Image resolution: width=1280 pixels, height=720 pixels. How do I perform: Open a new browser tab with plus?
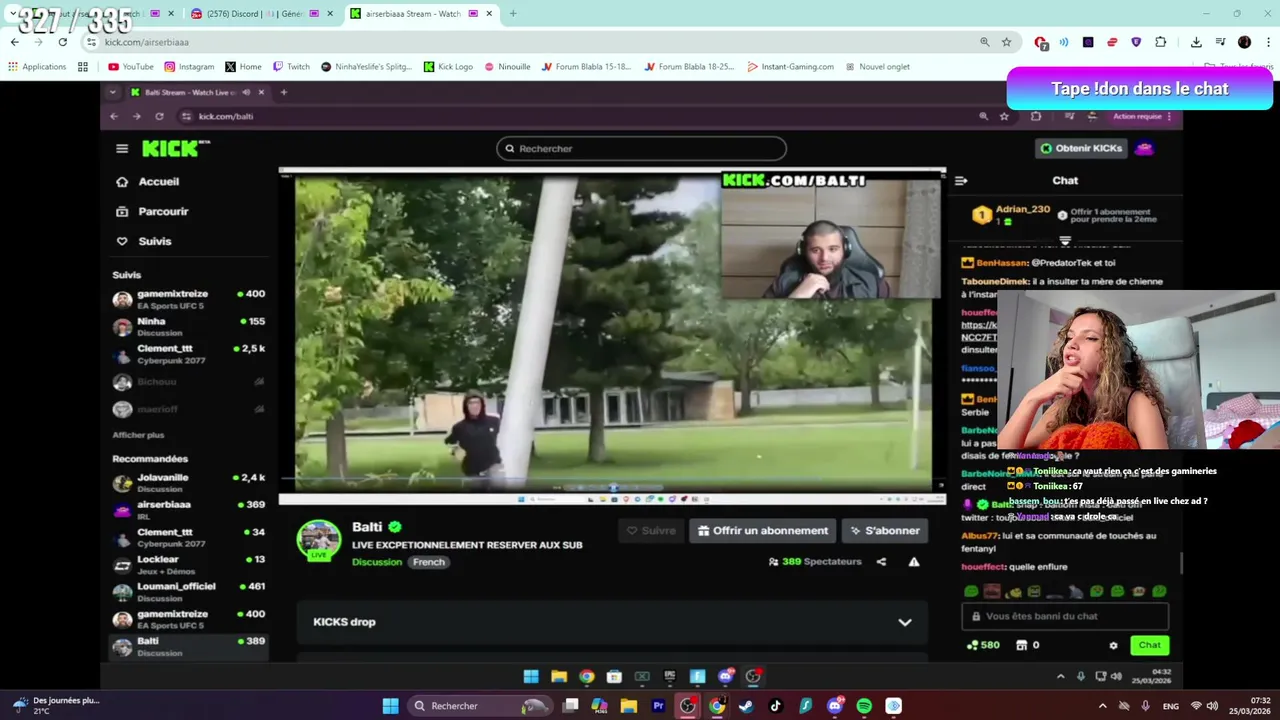[x=513, y=14]
